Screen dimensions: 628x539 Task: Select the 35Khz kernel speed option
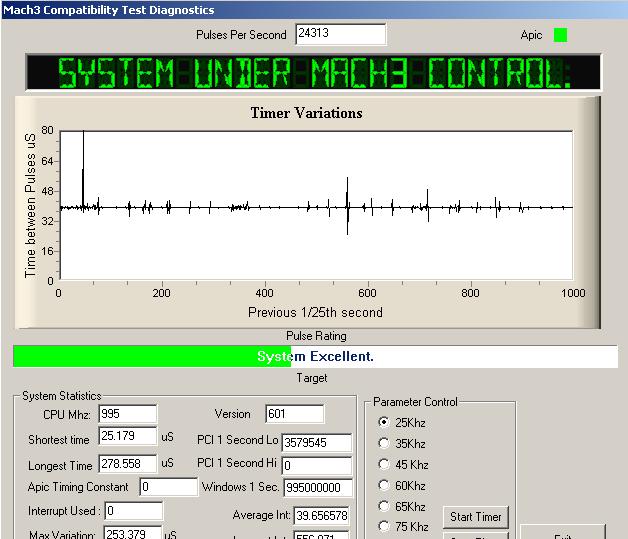point(385,443)
